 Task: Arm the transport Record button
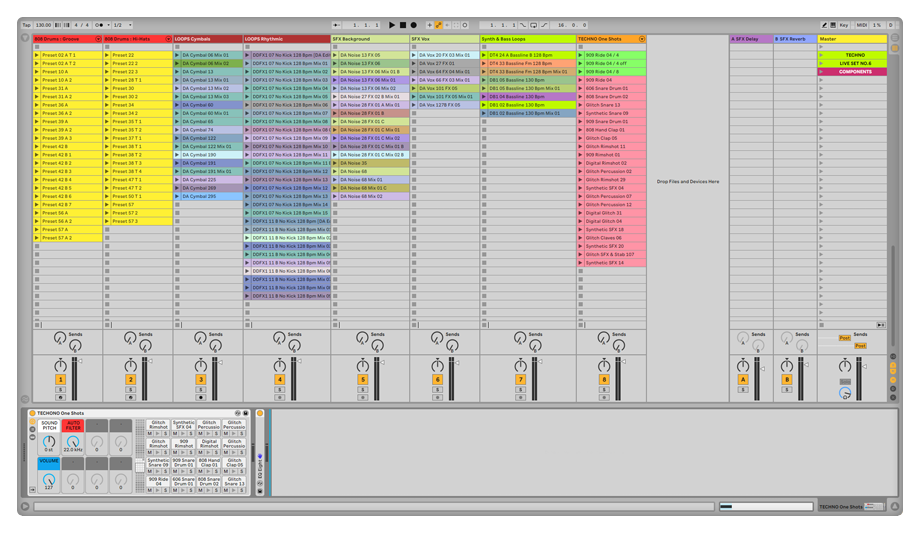coord(414,25)
